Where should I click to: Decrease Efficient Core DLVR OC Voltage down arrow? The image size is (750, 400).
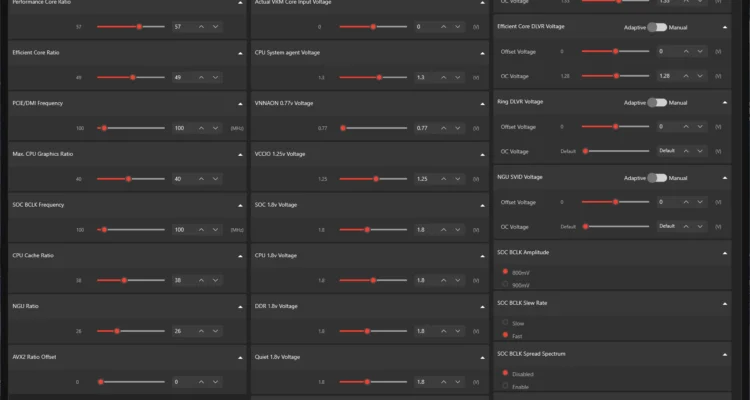click(x=700, y=76)
